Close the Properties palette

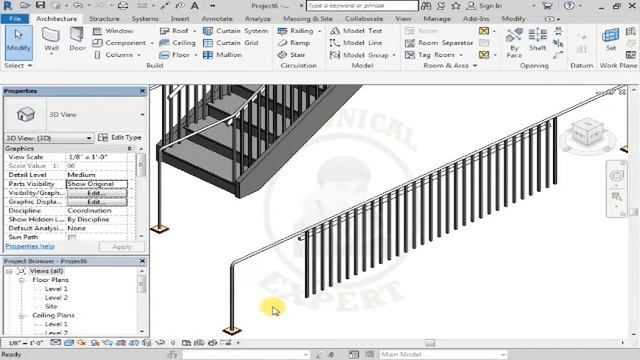(x=142, y=91)
